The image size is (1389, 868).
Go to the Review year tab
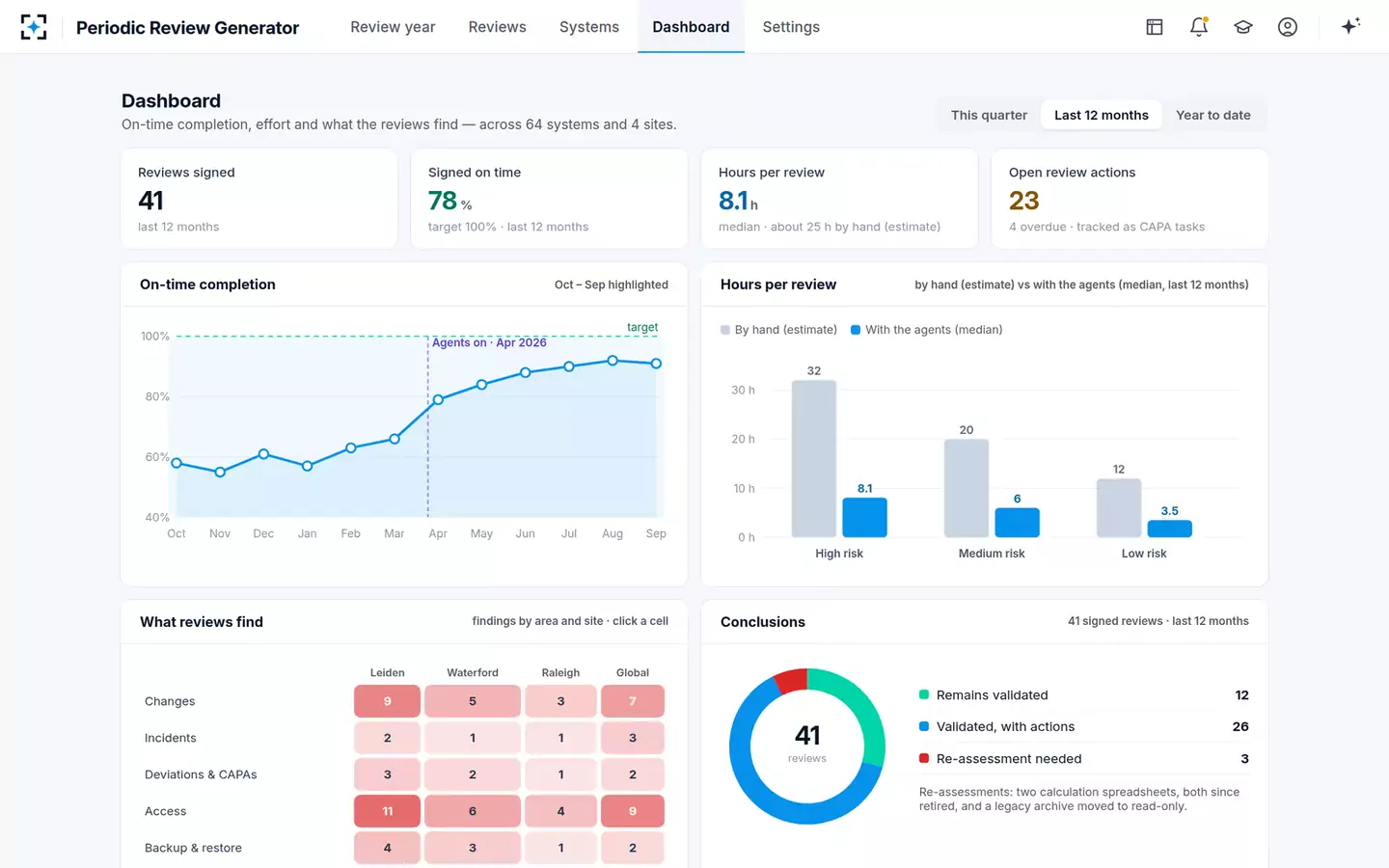(x=393, y=27)
